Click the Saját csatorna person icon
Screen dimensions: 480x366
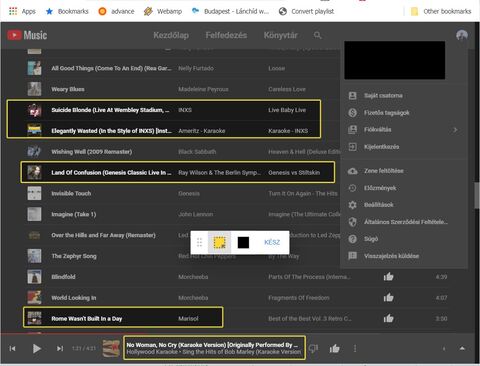352,96
